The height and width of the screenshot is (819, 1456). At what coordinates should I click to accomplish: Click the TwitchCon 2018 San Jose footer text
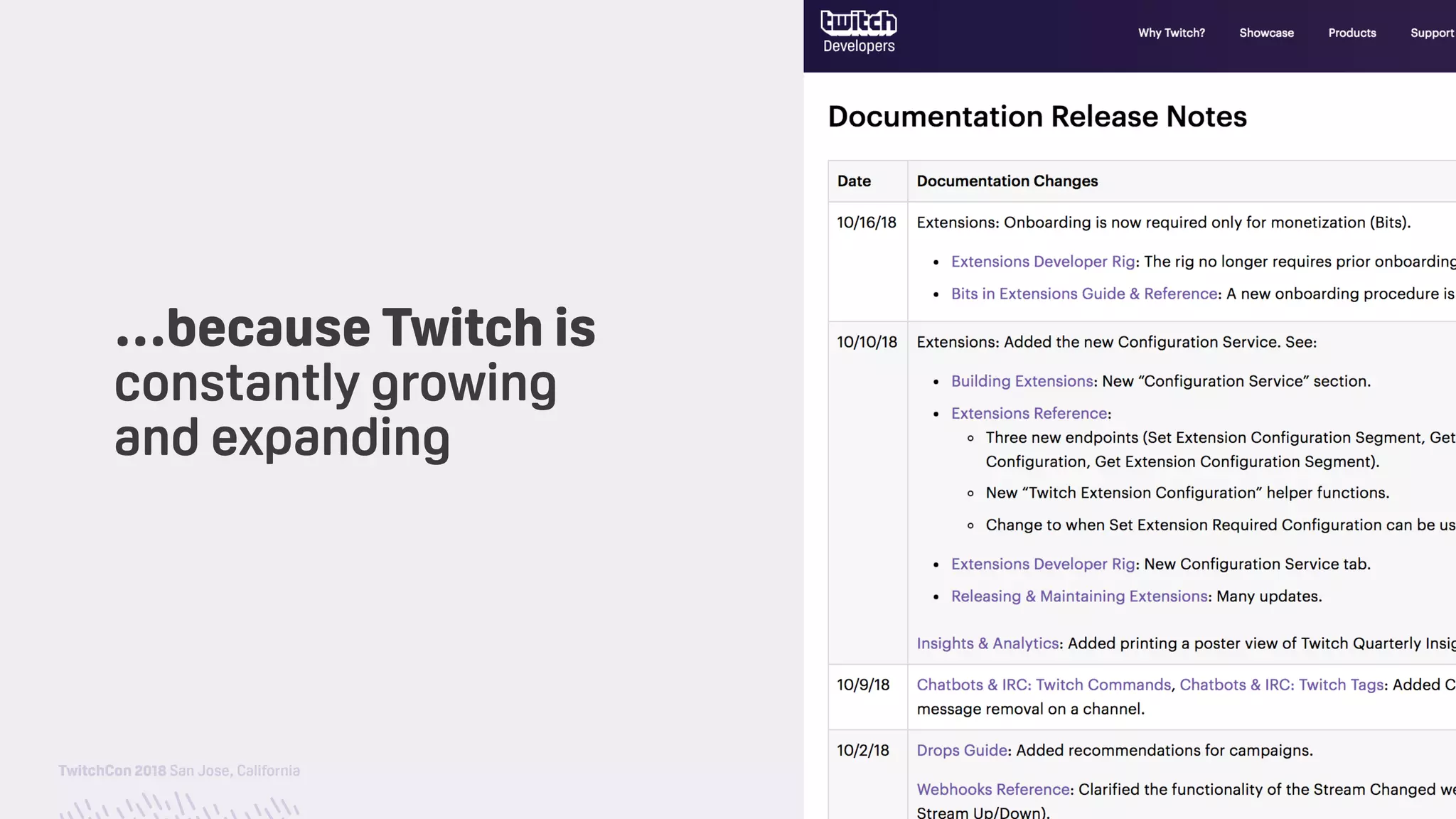[179, 771]
